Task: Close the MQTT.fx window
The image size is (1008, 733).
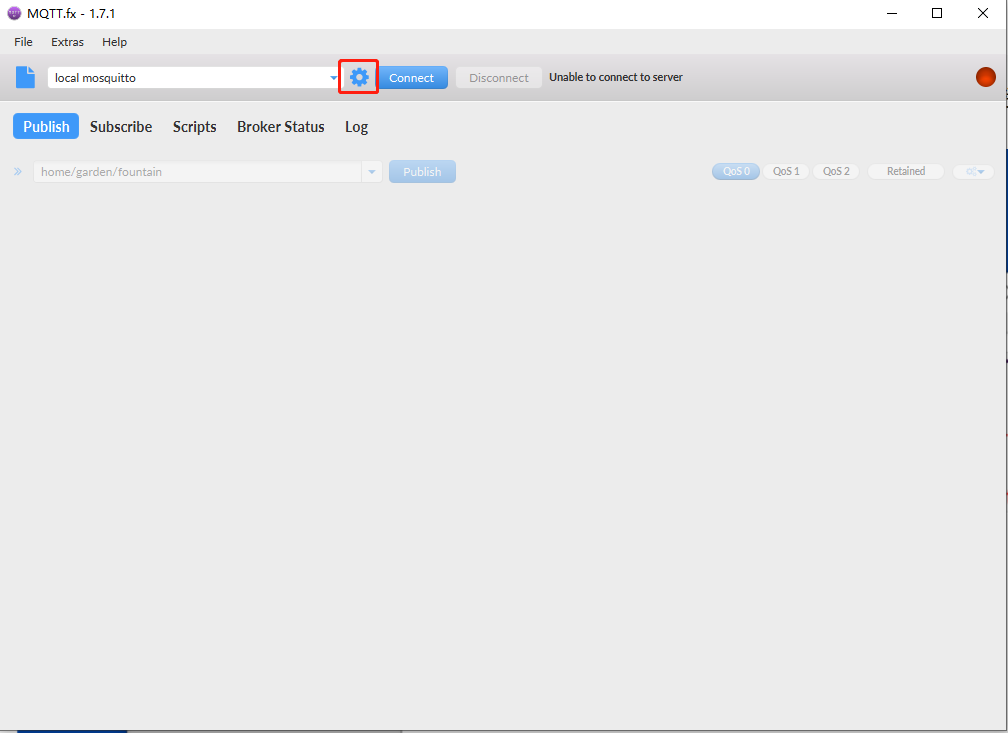Action: coord(982,14)
